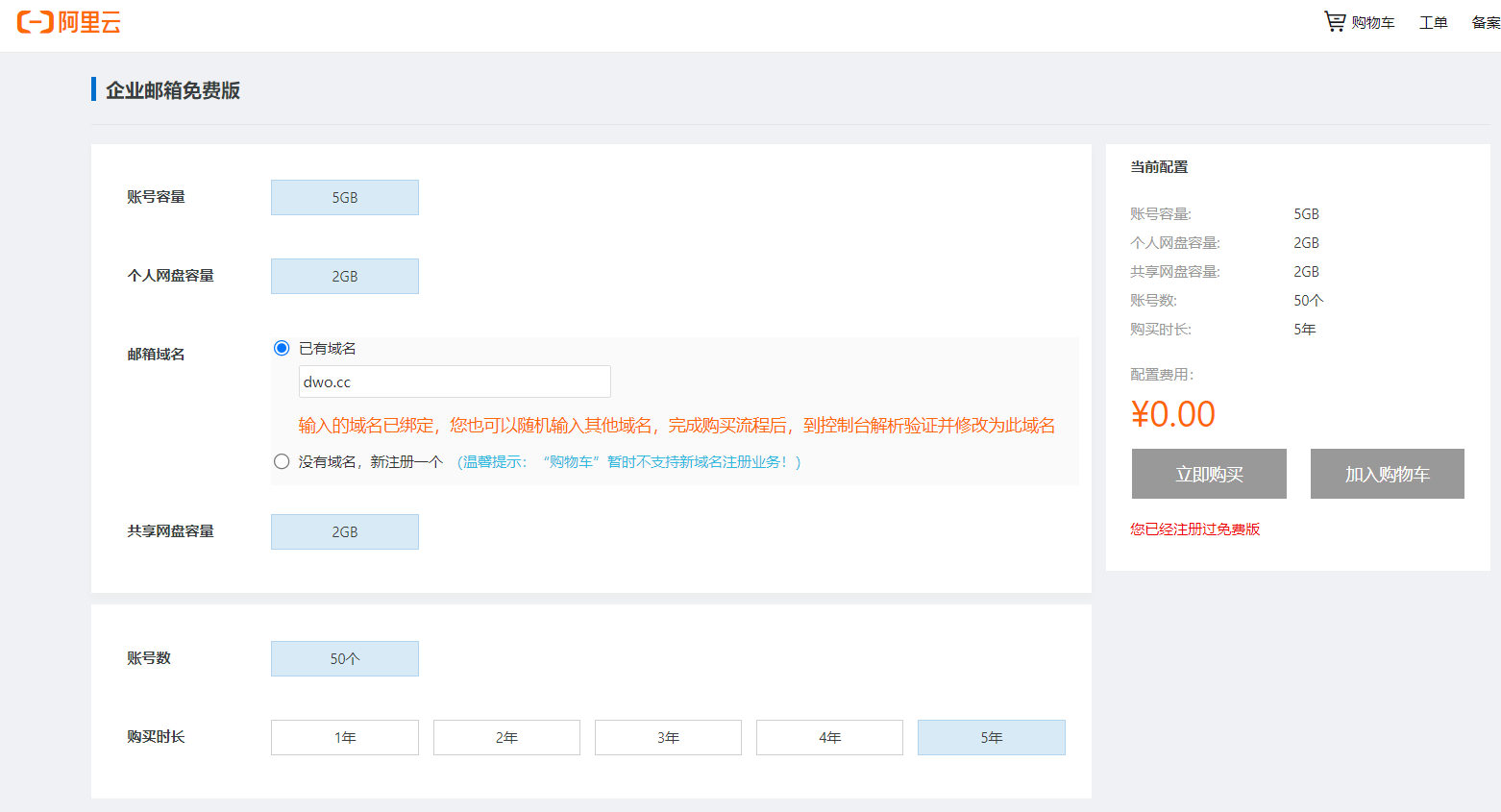This screenshot has height=812, width=1501.
Task: Select 2GB shared netdisk capacity option
Action: point(345,531)
